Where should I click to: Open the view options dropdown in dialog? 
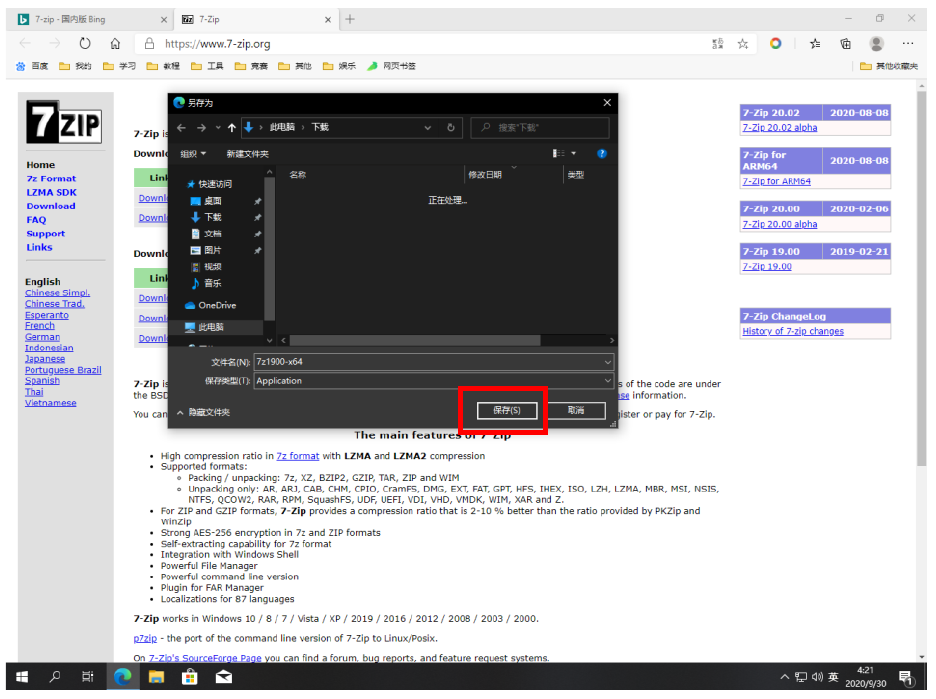pos(572,154)
